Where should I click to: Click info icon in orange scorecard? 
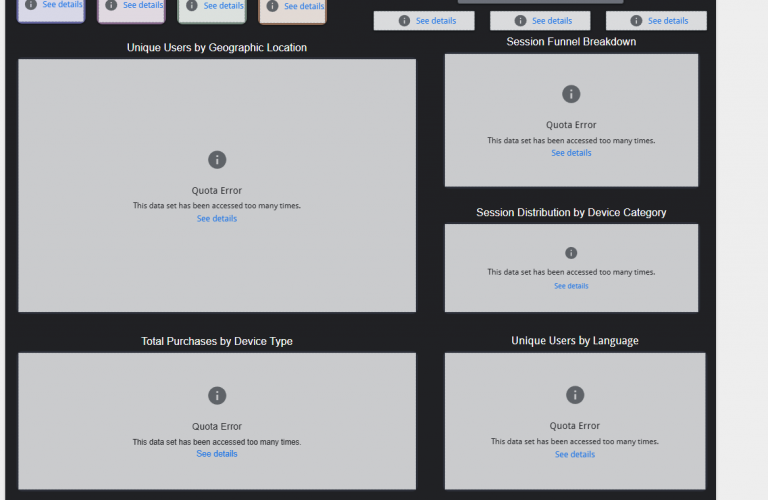click(272, 6)
